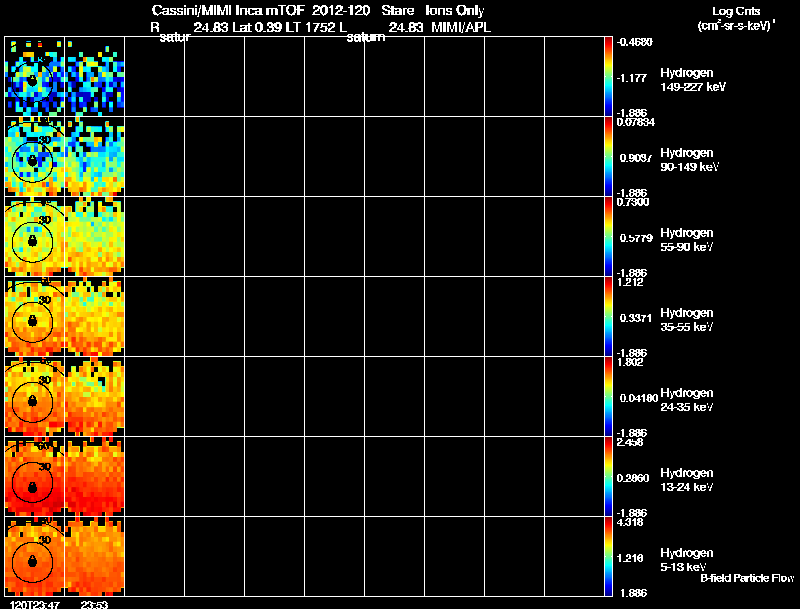The width and height of the screenshot is (800, 609).
Task: Click the Cassini/MIMI Inca mTOF title text
Action: tap(228, 10)
